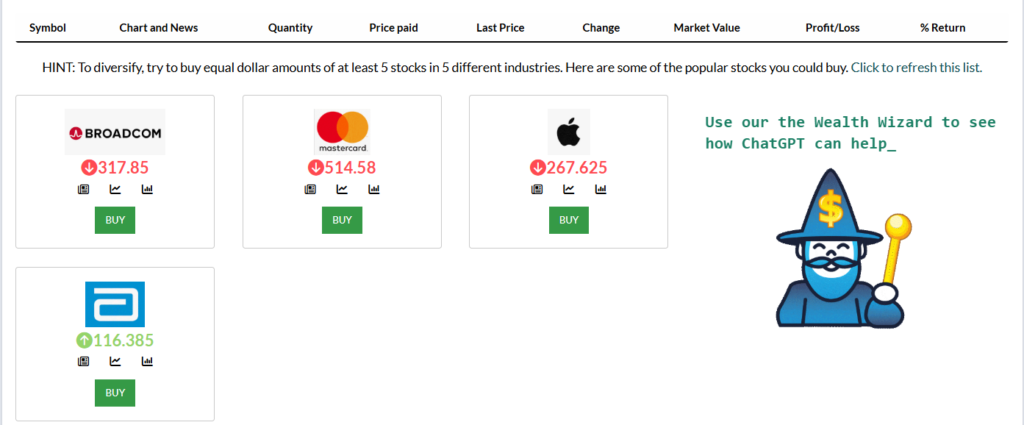Screen dimensions: 1024x425
Task: Click the Broadcom logo
Action: [x=115, y=132]
